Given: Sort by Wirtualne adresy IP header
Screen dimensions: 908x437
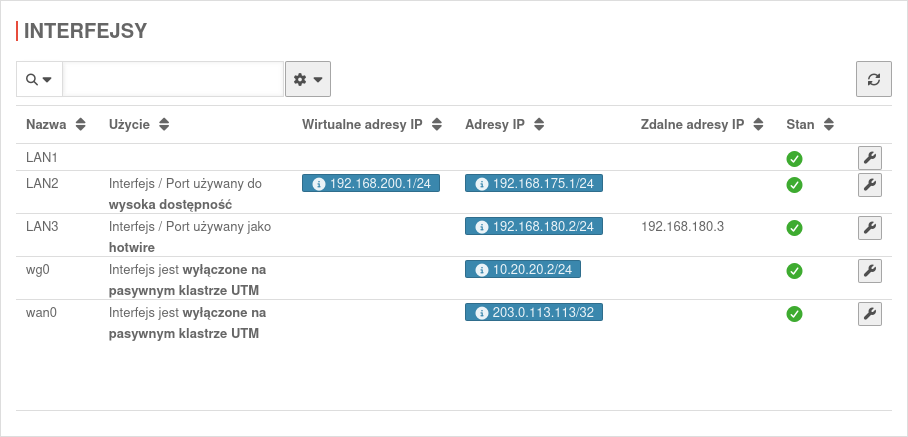Looking at the screenshot, I should pos(372,124).
